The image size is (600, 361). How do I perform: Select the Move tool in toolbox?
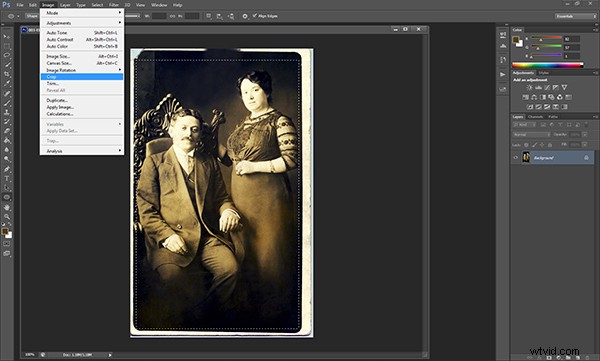[7, 37]
